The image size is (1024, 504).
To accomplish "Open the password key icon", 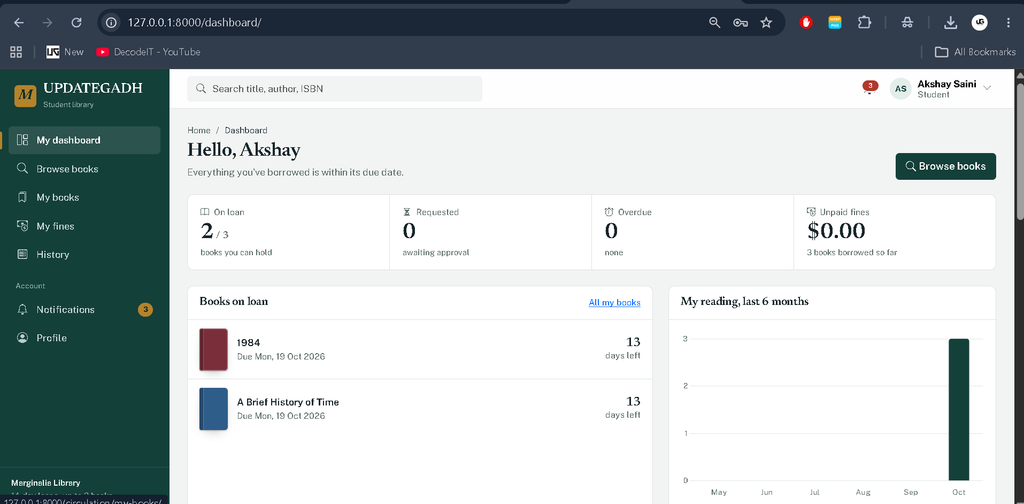I will click(x=740, y=23).
